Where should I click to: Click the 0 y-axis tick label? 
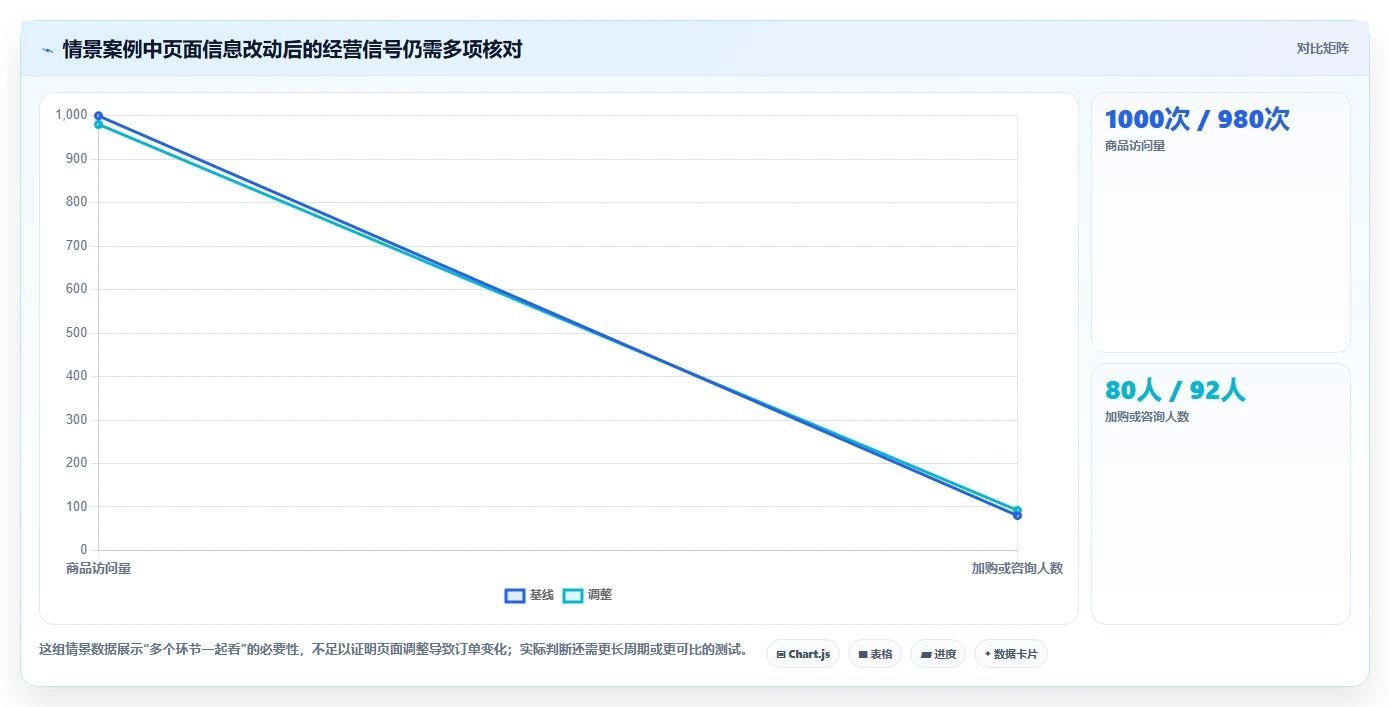pos(84,550)
